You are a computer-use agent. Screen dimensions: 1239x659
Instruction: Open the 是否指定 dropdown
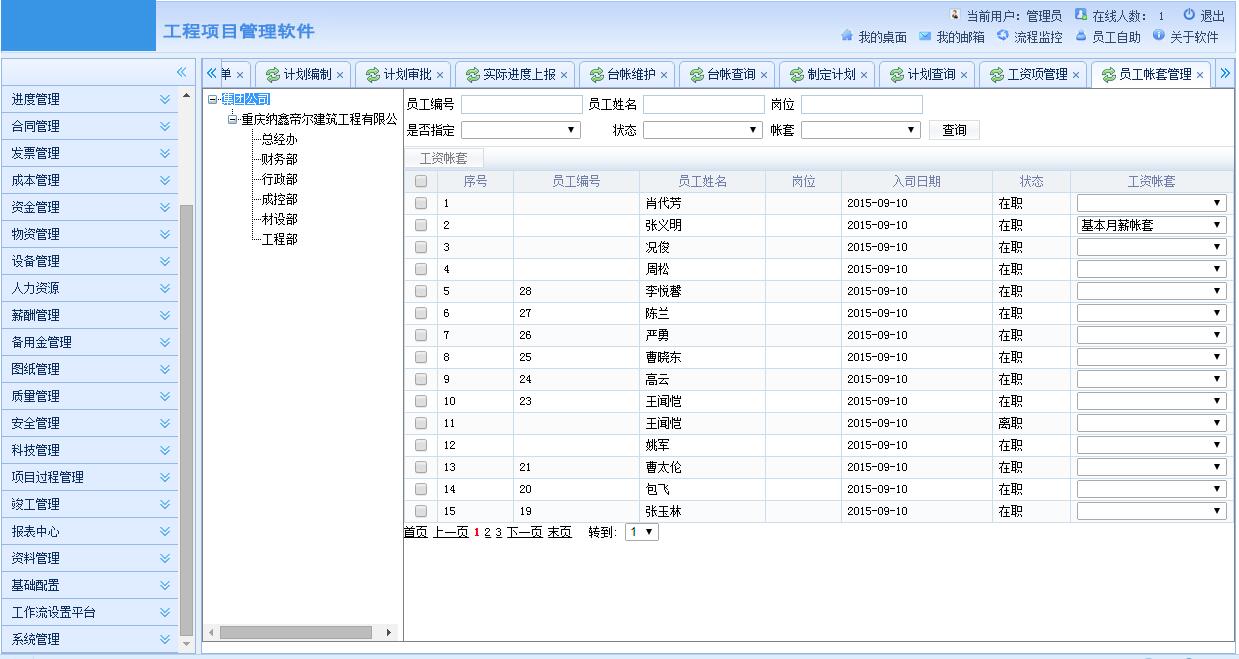point(521,130)
